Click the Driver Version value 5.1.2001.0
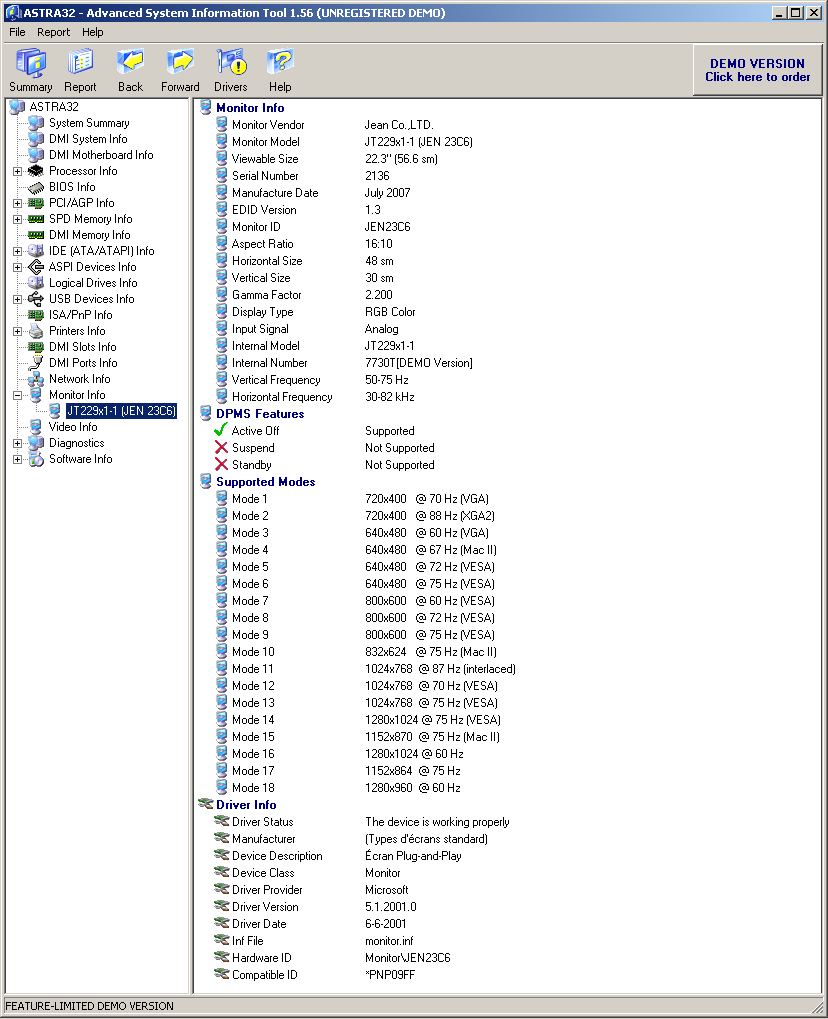 point(391,907)
